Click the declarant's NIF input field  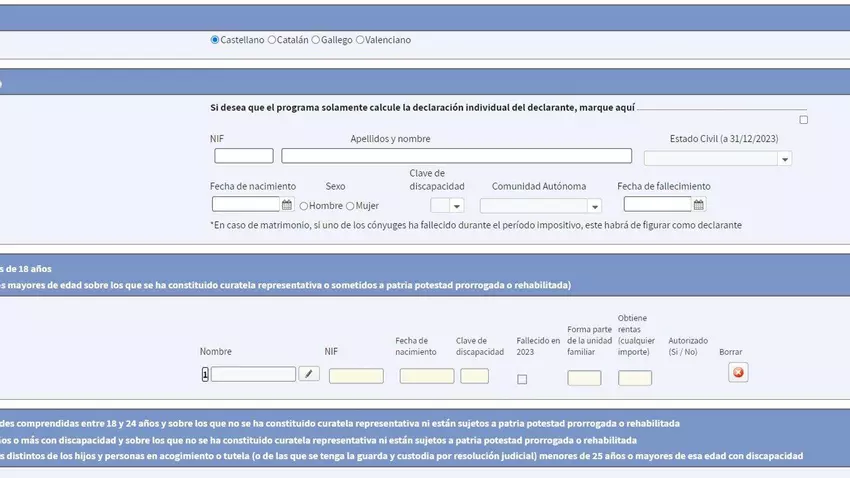[243, 156]
